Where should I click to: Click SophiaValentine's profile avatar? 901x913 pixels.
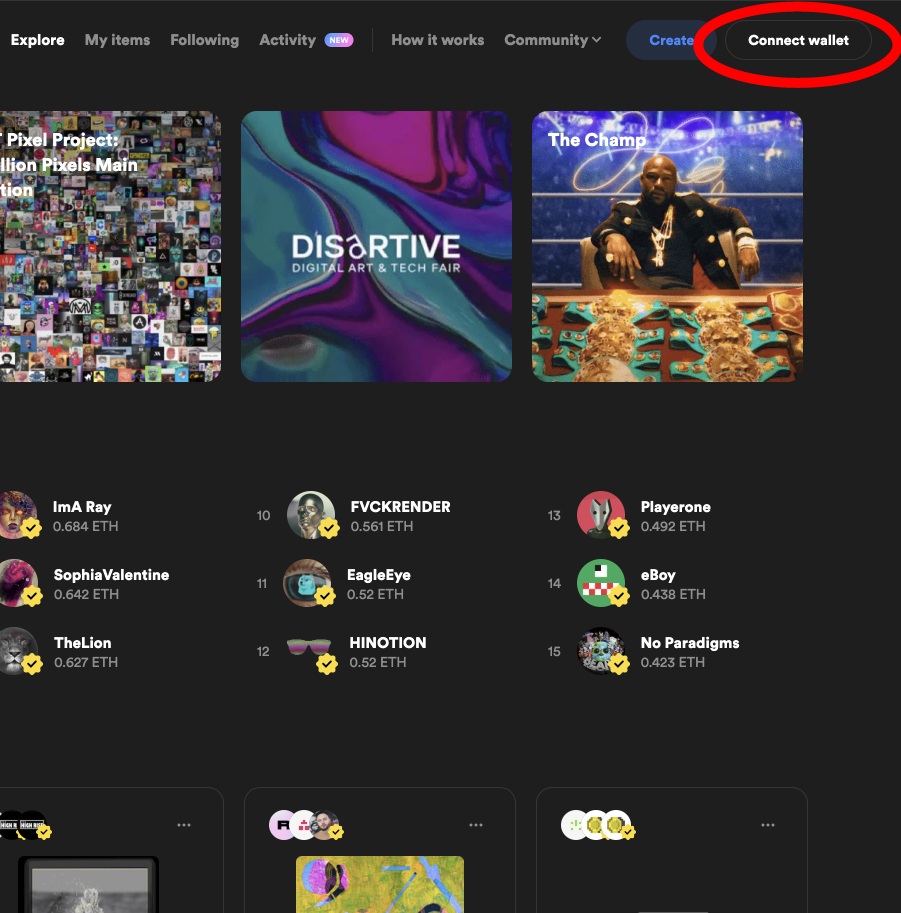point(16,583)
